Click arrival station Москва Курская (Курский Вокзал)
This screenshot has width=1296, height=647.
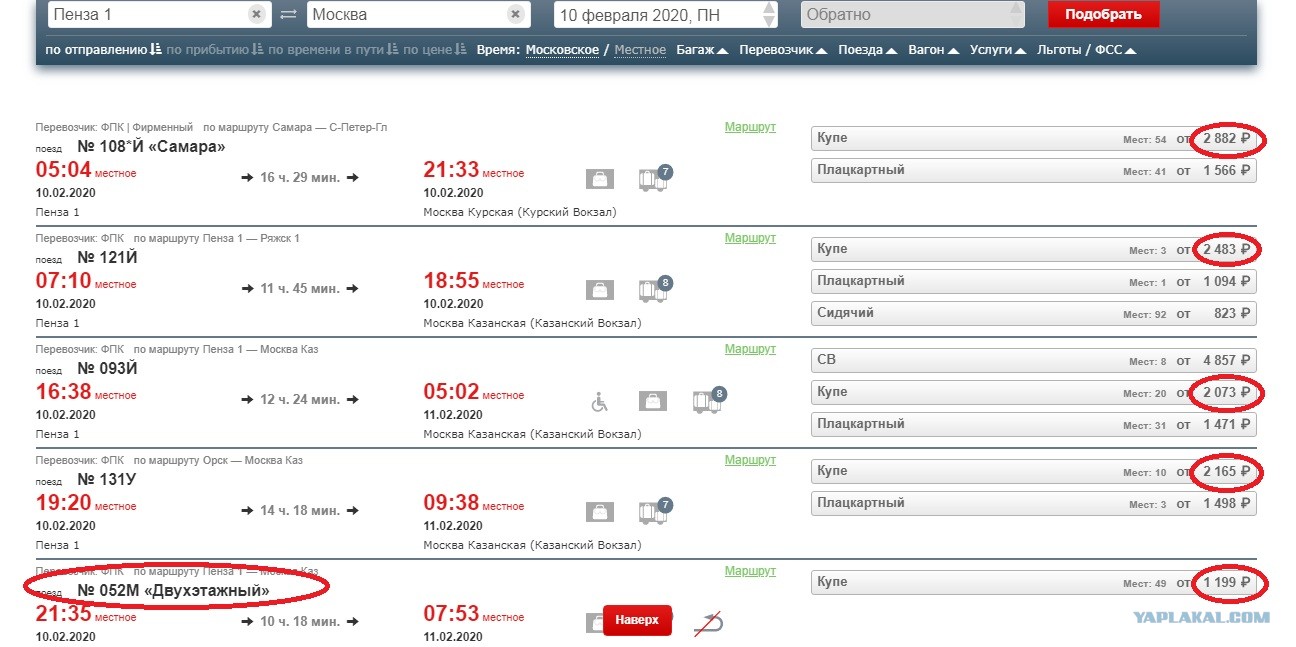(520, 212)
